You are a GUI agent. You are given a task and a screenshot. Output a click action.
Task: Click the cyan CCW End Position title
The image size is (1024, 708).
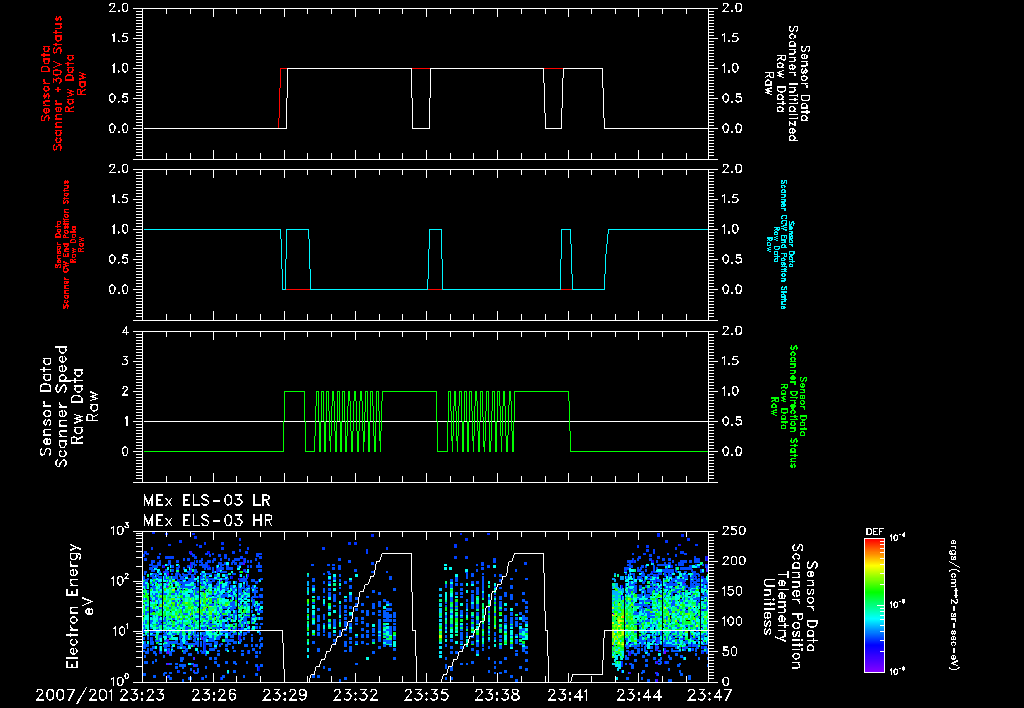(x=779, y=244)
